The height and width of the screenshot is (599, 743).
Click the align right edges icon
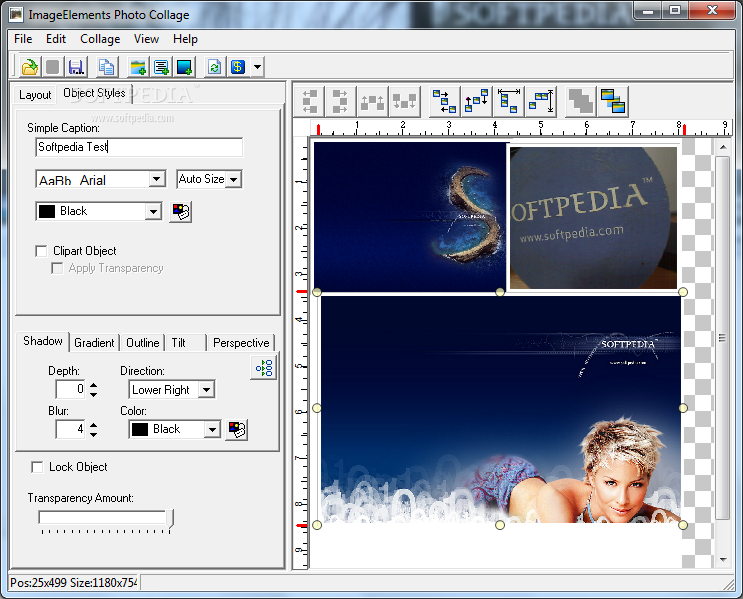(x=340, y=101)
